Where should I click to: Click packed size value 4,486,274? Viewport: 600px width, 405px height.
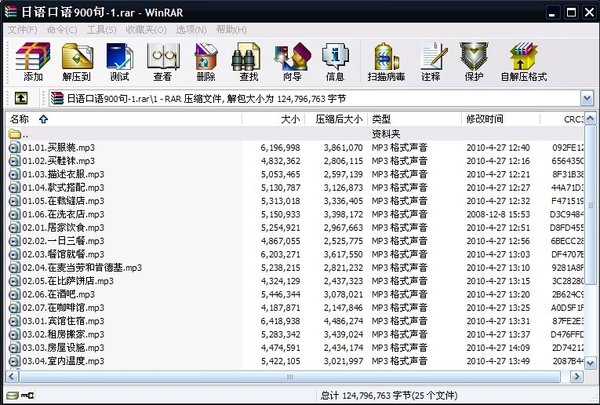tap(343, 321)
